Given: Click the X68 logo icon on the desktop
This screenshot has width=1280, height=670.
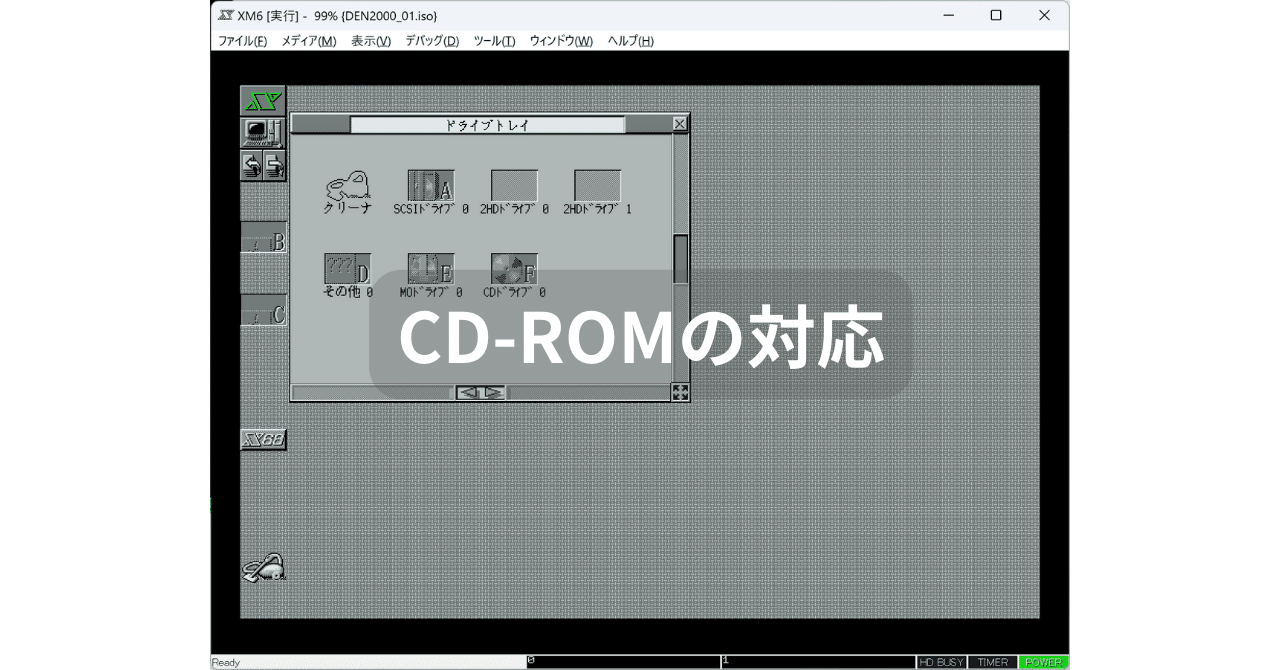Looking at the screenshot, I should [x=263, y=440].
